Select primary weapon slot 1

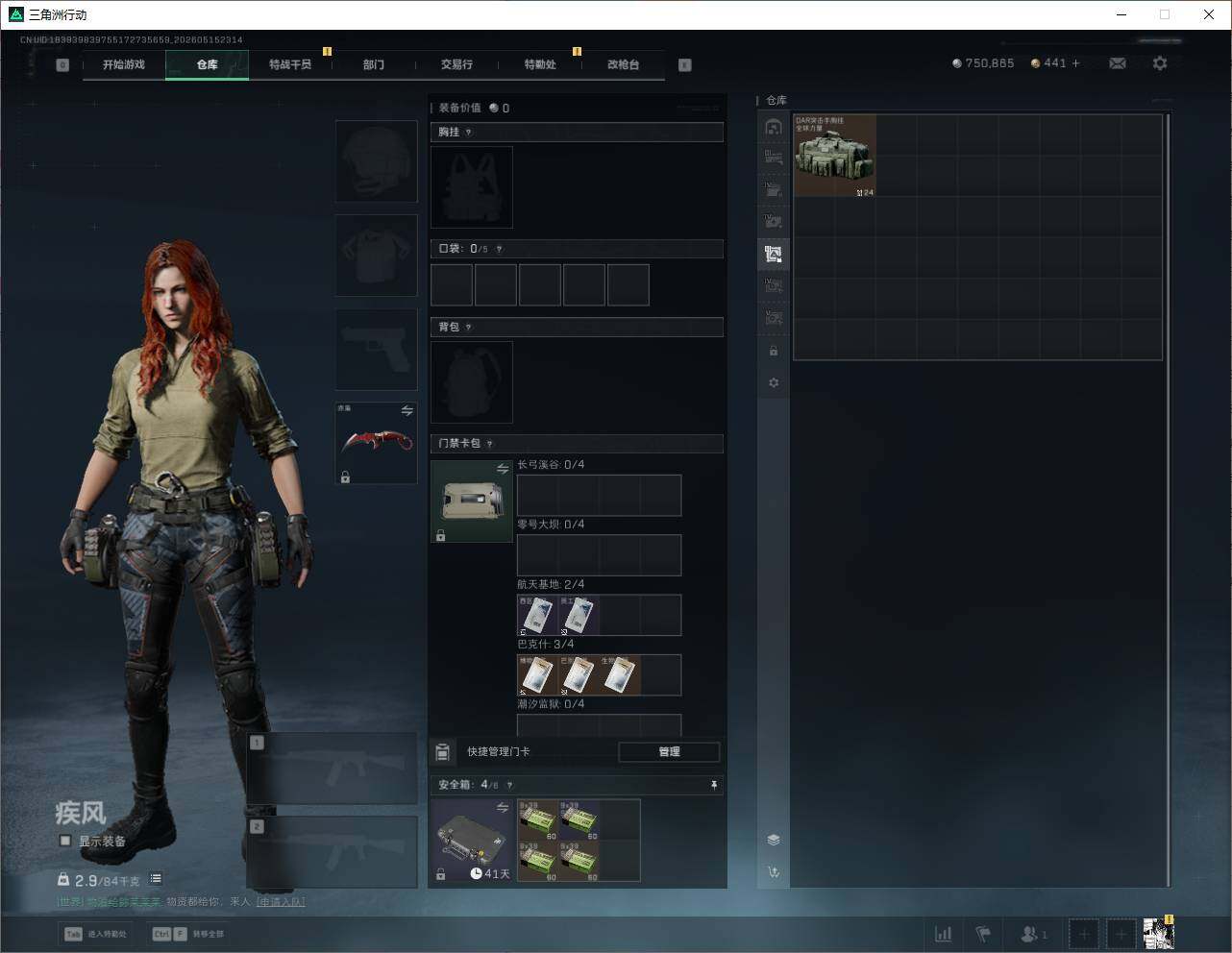(x=333, y=769)
